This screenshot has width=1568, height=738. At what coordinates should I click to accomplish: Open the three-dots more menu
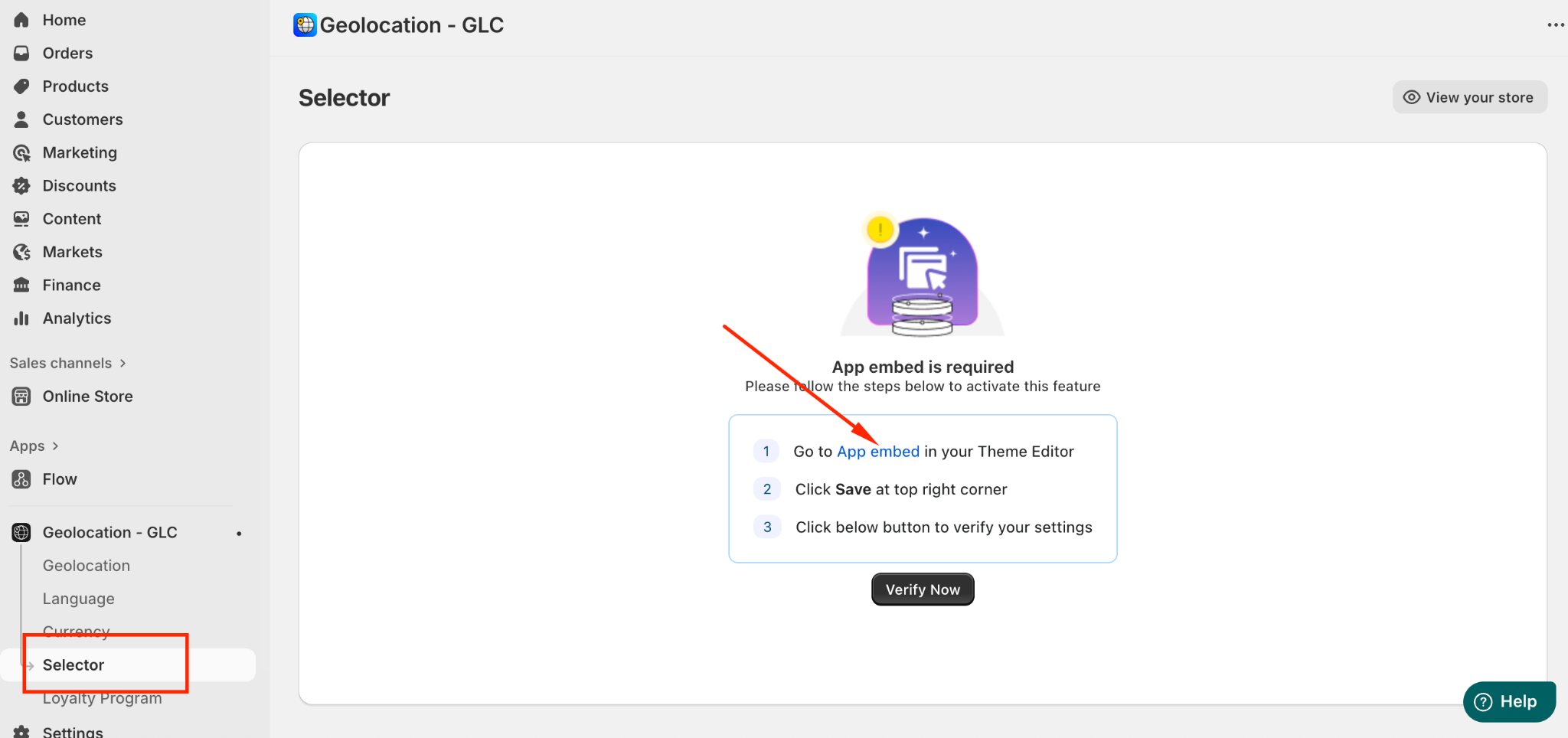click(x=1555, y=25)
